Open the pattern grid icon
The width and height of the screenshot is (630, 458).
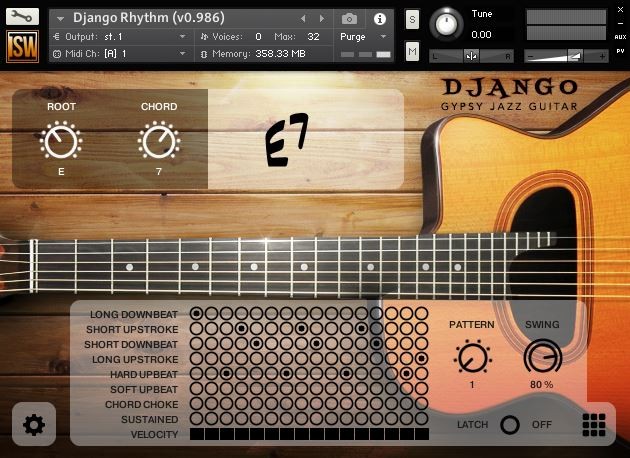tap(594, 425)
